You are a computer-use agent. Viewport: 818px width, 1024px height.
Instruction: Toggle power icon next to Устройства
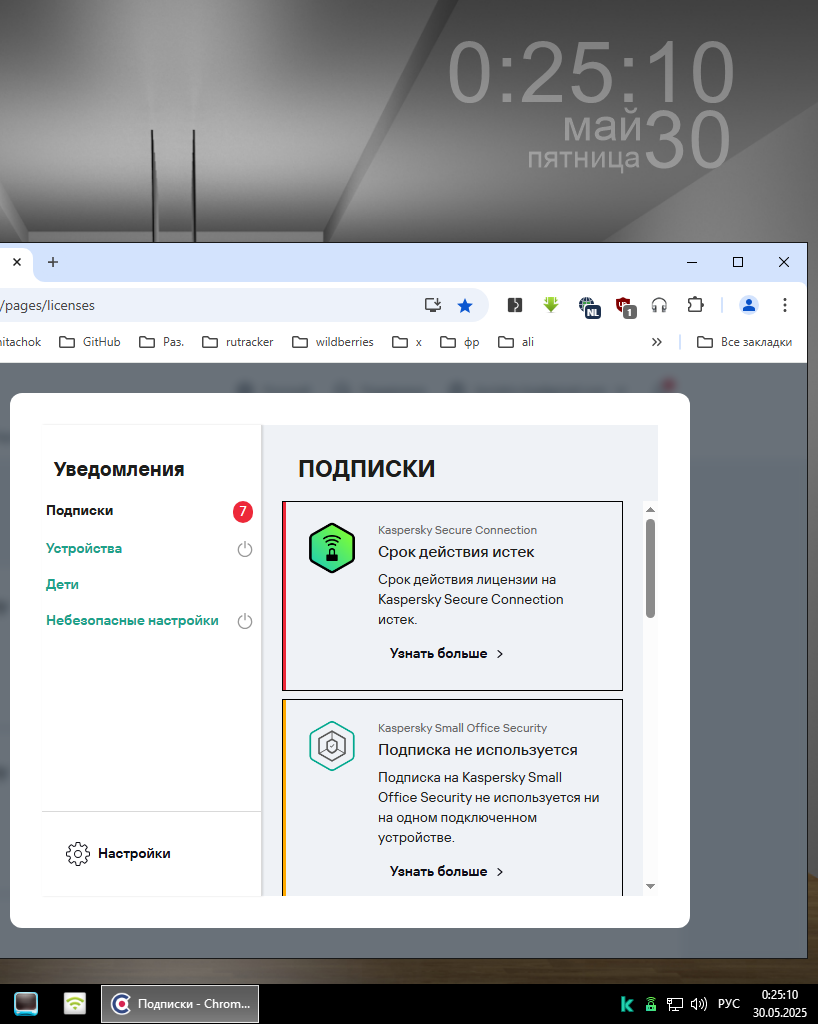click(x=245, y=549)
